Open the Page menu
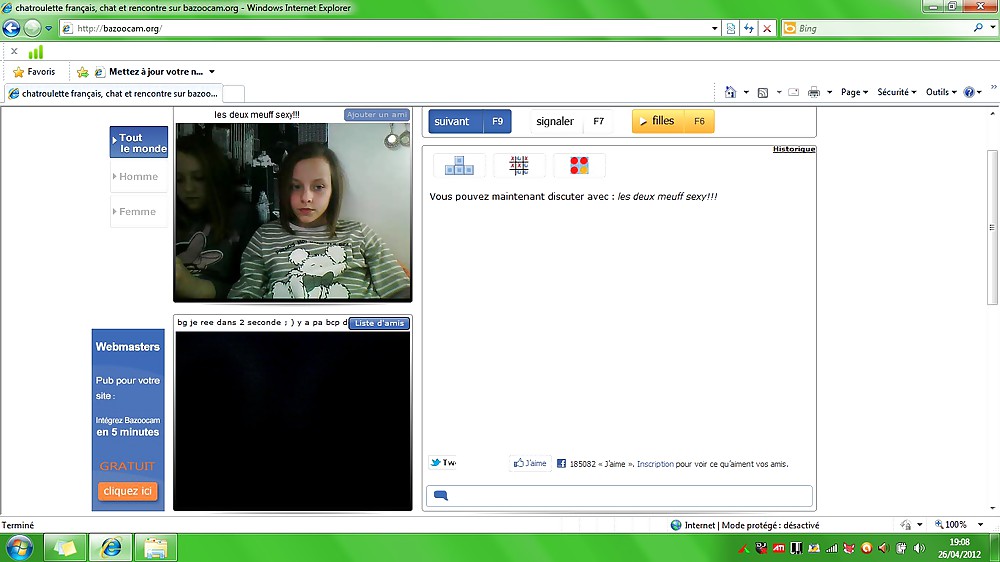Image resolution: width=1000 pixels, height=562 pixels. (x=854, y=92)
